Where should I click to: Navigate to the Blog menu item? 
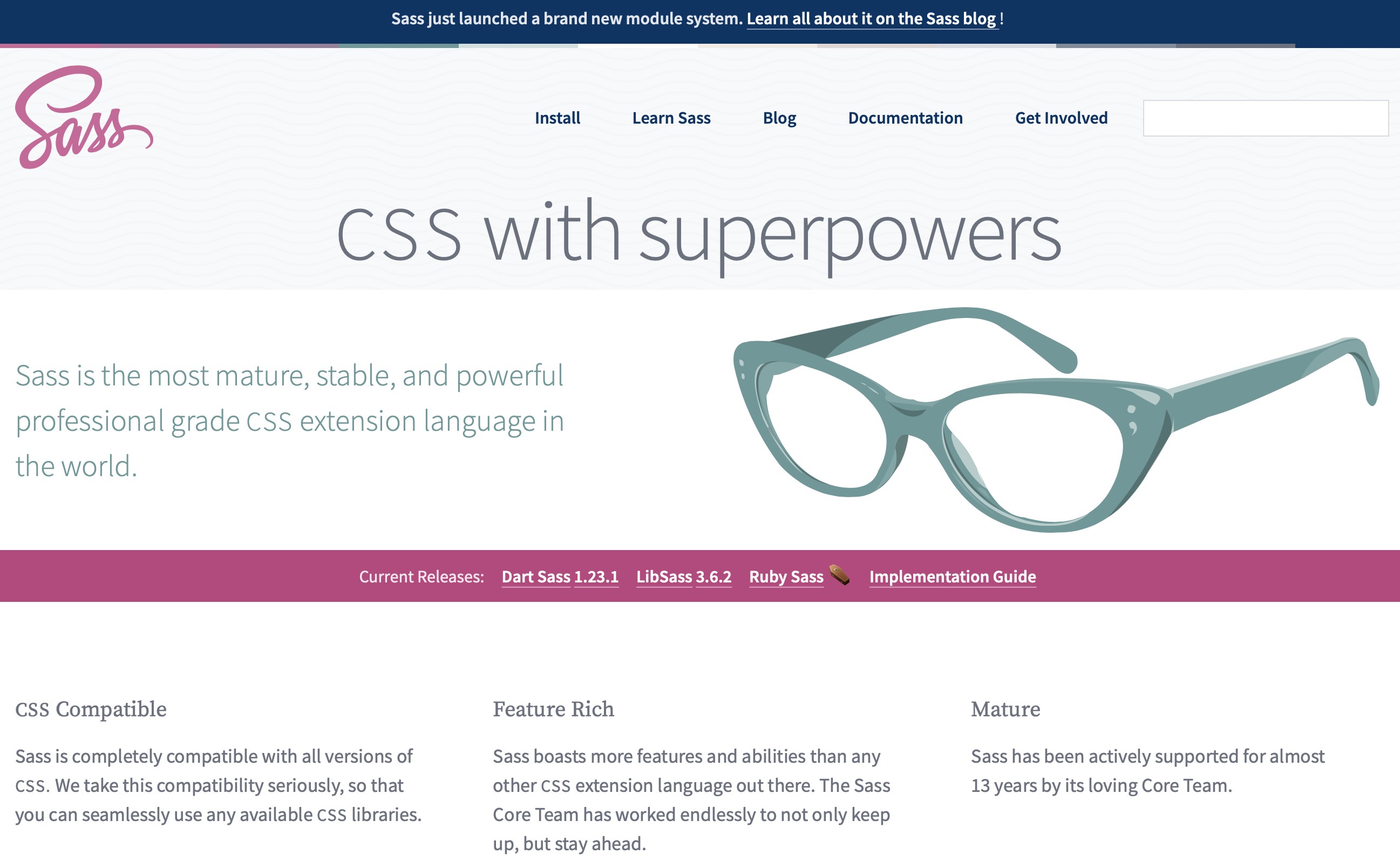coord(778,117)
